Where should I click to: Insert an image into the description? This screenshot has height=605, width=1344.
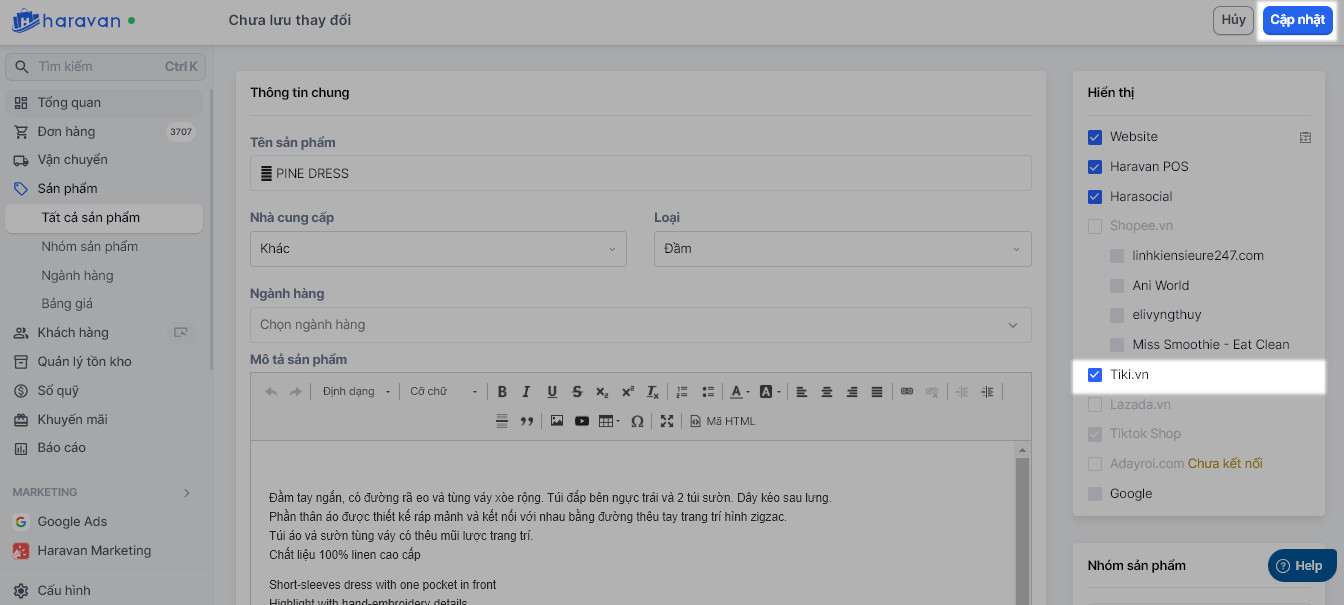pyautogui.click(x=557, y=421)
